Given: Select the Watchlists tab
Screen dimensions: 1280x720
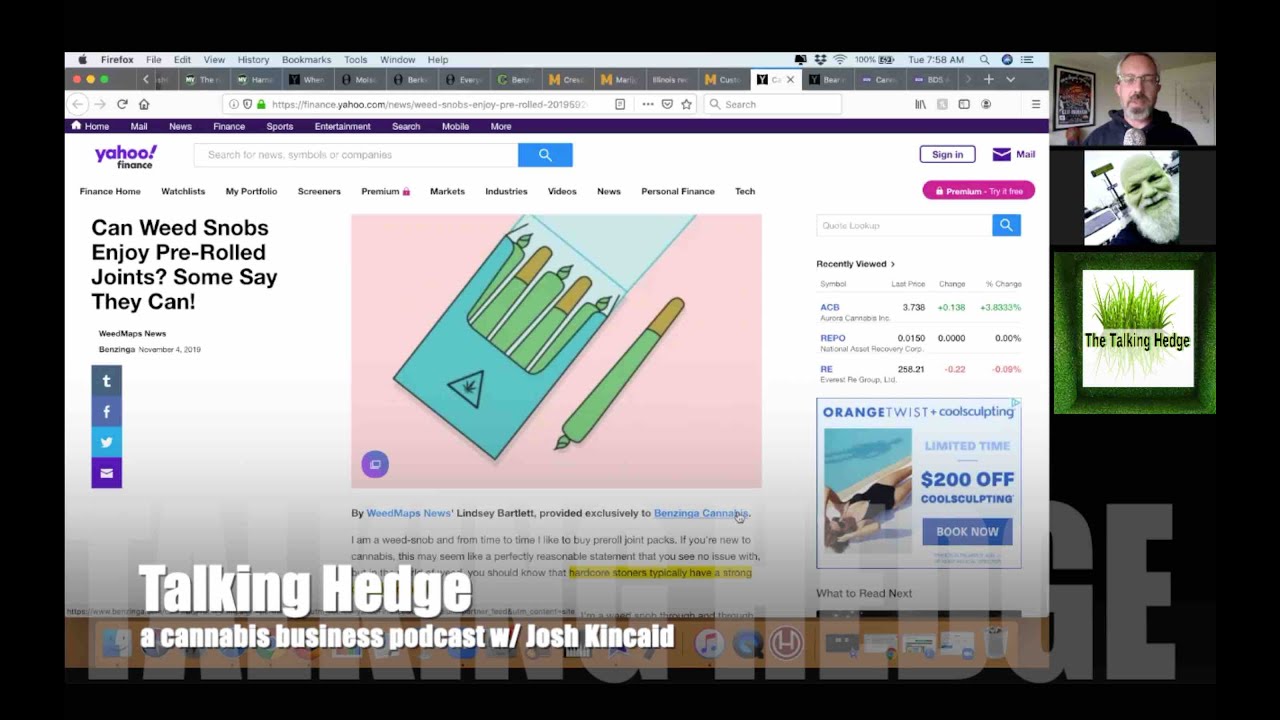Looking at the screenshot, I should (x=183, y=191).
